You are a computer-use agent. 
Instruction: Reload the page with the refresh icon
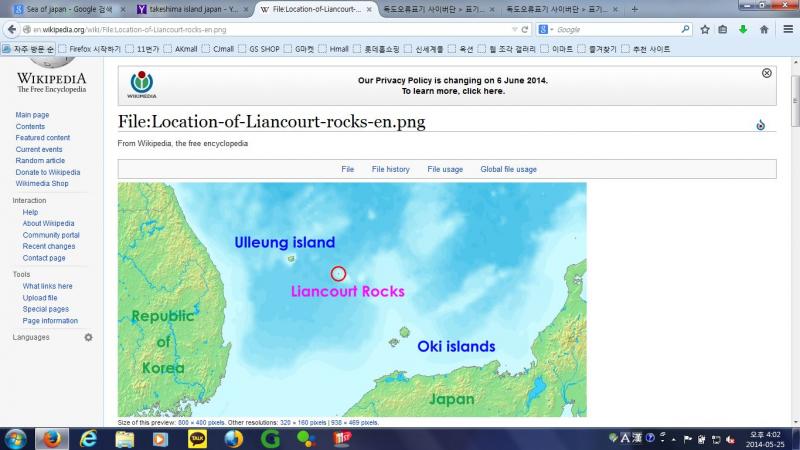tap(524, 30)
